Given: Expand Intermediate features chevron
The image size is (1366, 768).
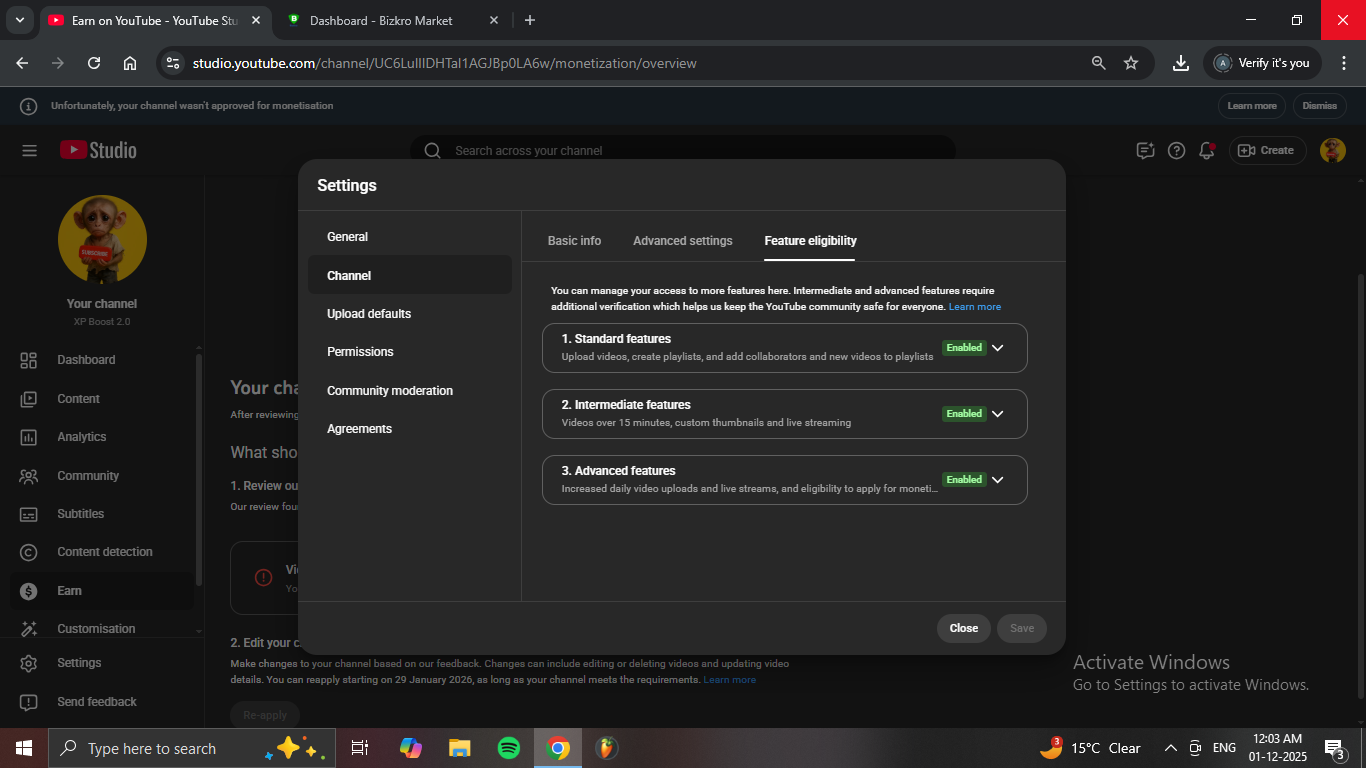Looking at the screenshot, I should (x=997, y=414).
